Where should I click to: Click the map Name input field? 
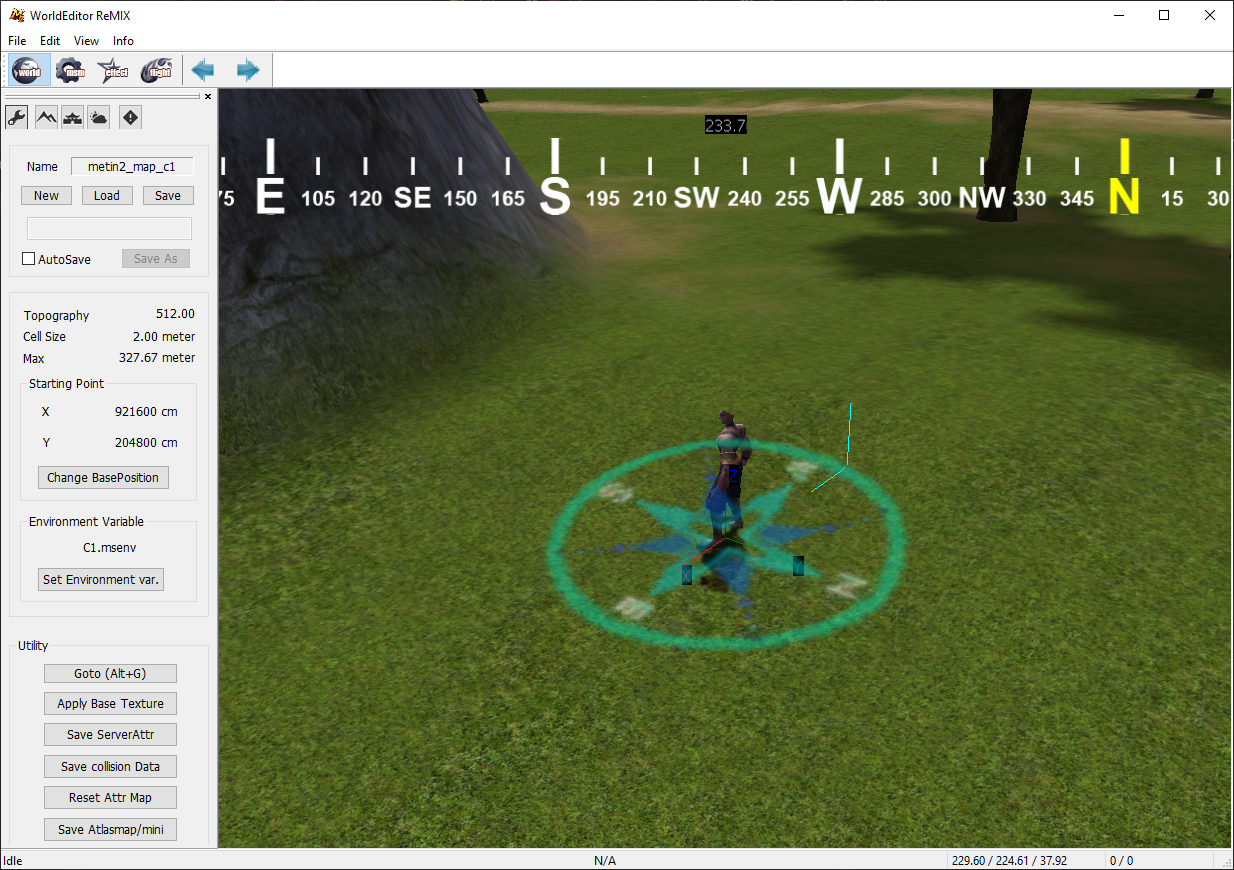click(132, 167)
